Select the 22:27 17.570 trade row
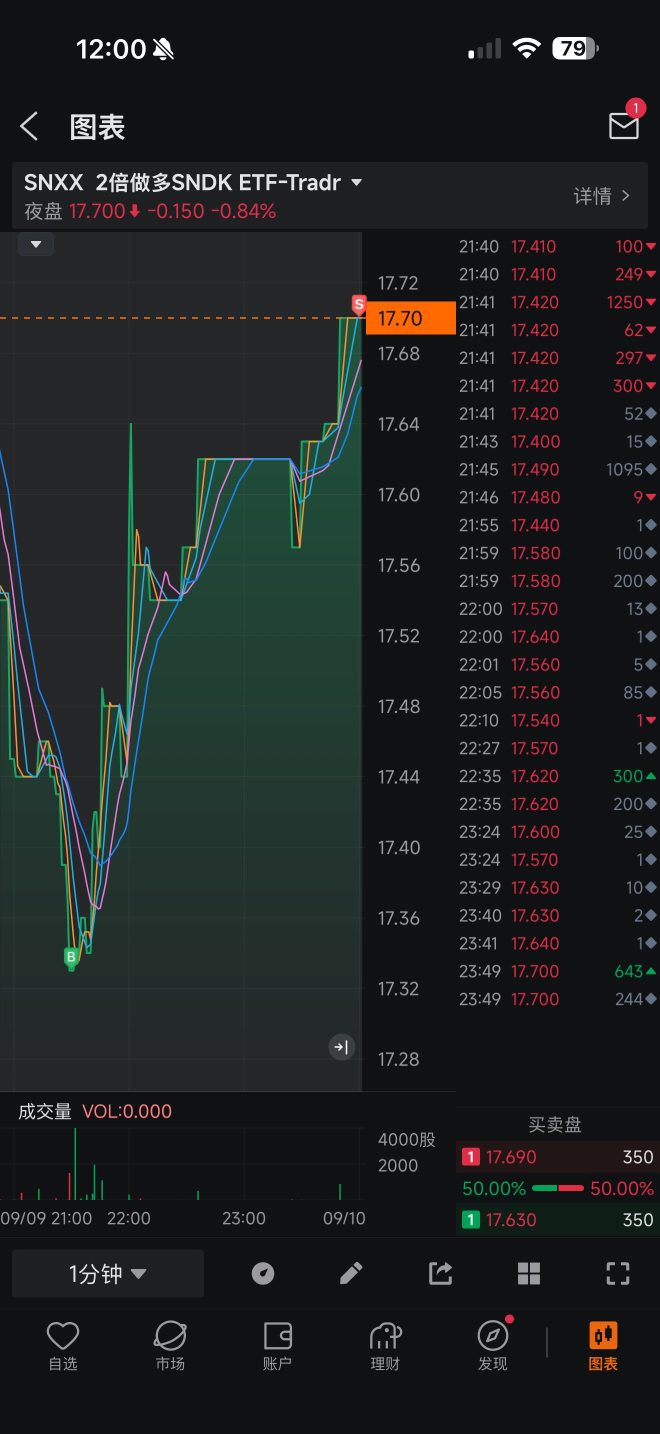 [x=557, y=748]
